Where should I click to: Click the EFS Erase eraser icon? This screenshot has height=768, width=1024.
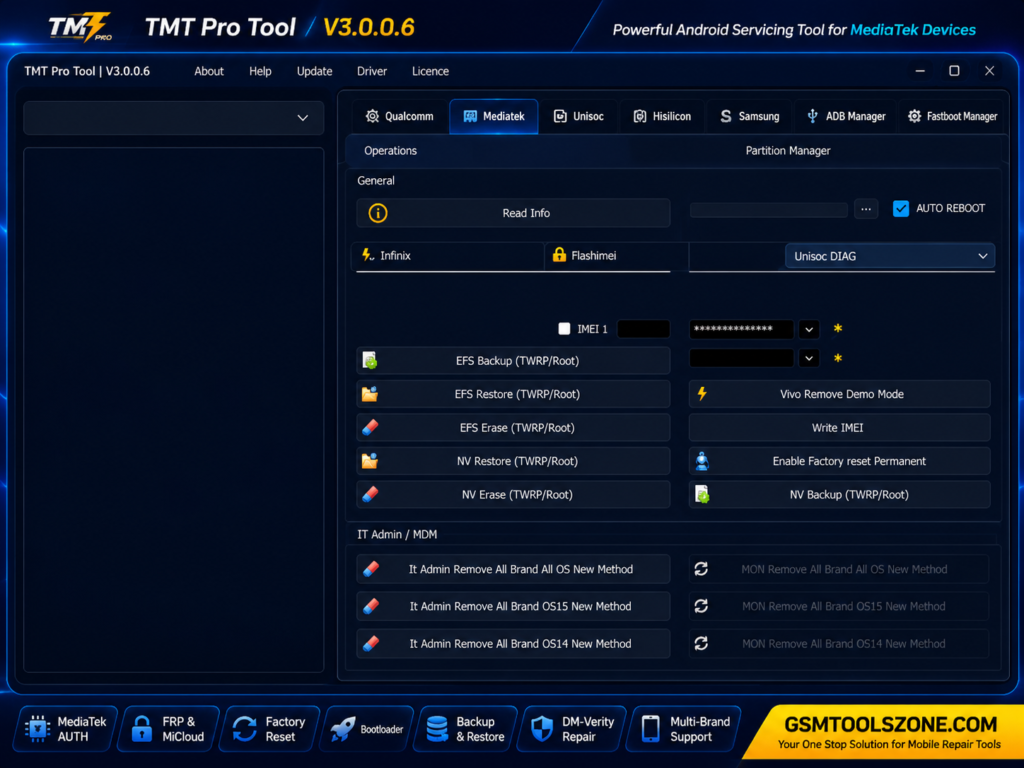370,427
